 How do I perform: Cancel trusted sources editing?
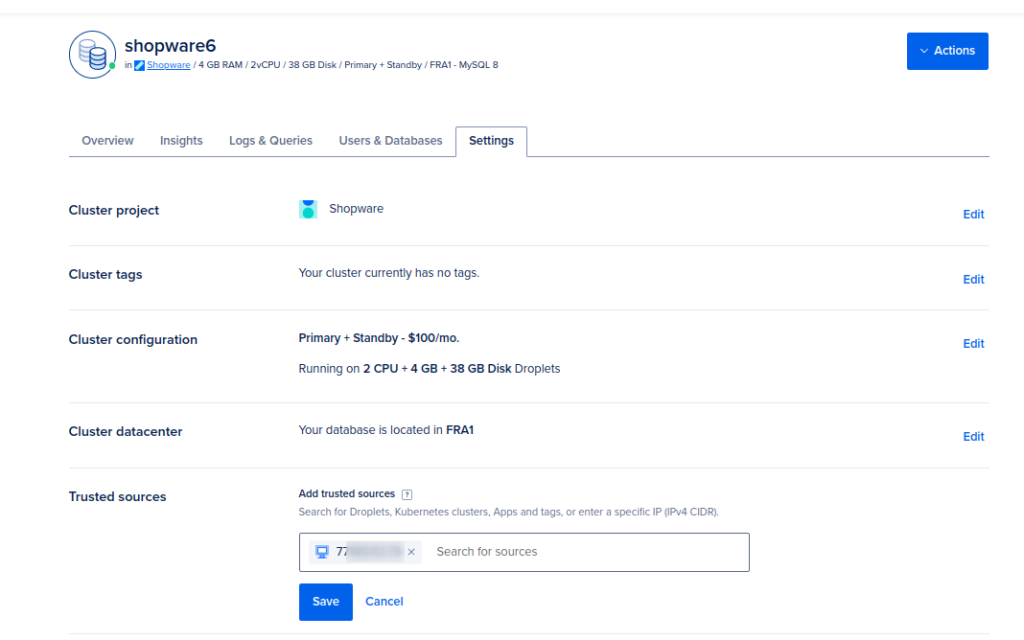point(384,601)
